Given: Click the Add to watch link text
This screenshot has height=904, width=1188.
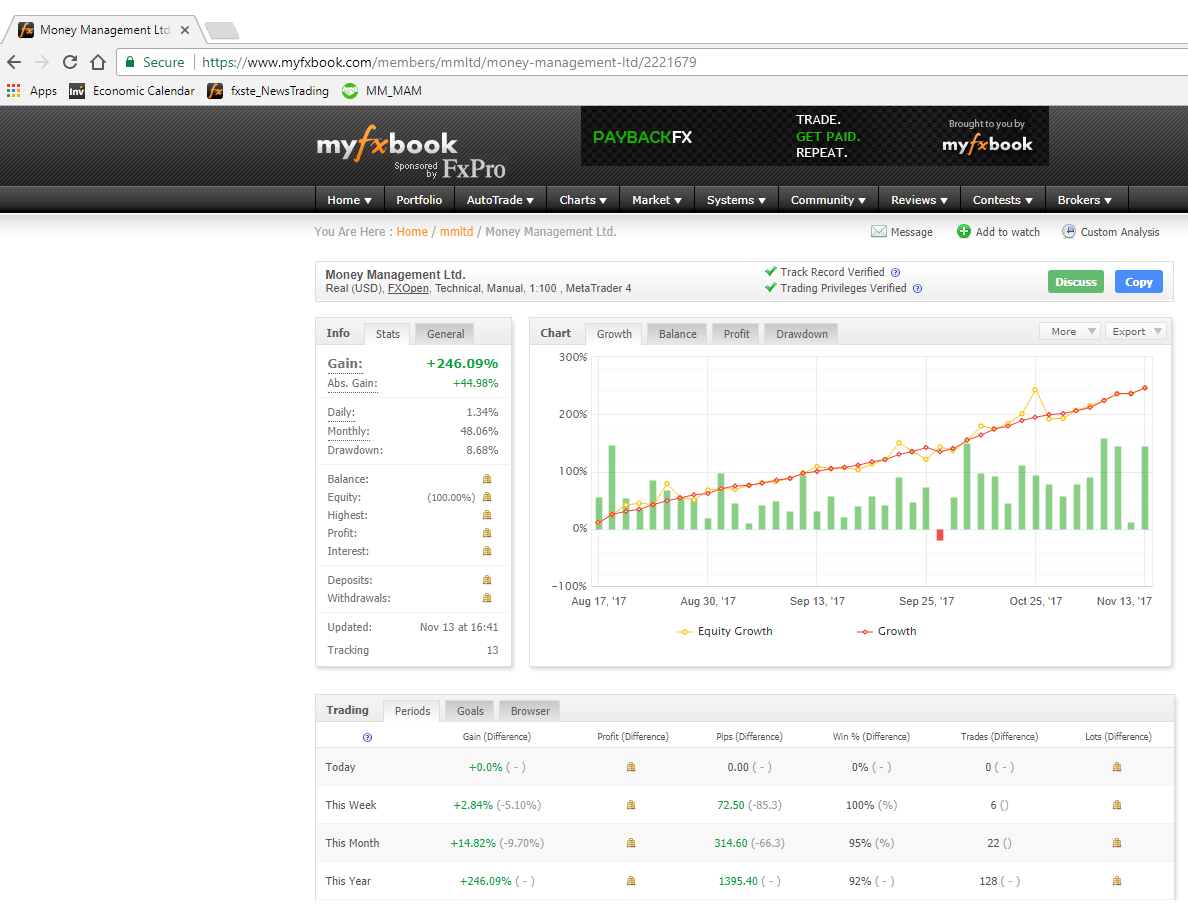Looking at the screenshot, I should (1008, 232).
